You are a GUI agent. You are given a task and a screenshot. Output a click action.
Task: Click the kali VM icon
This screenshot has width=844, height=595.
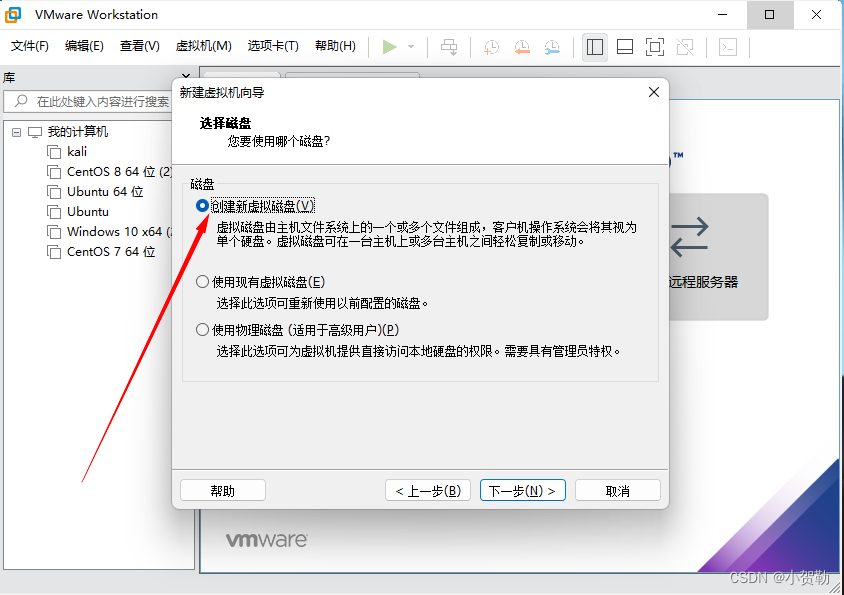tap(54, 152)
